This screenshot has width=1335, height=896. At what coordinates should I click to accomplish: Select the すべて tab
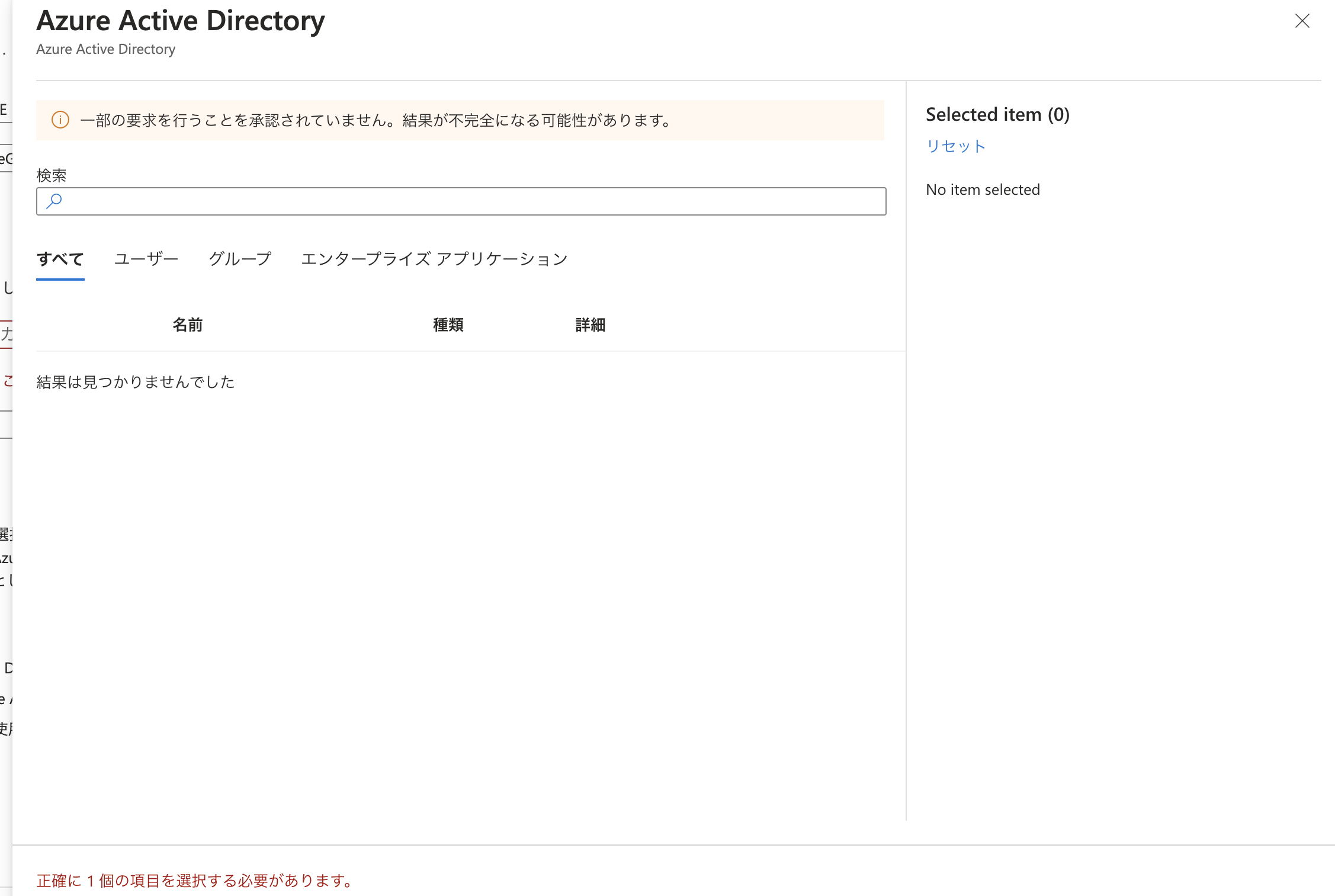point(60,259)
